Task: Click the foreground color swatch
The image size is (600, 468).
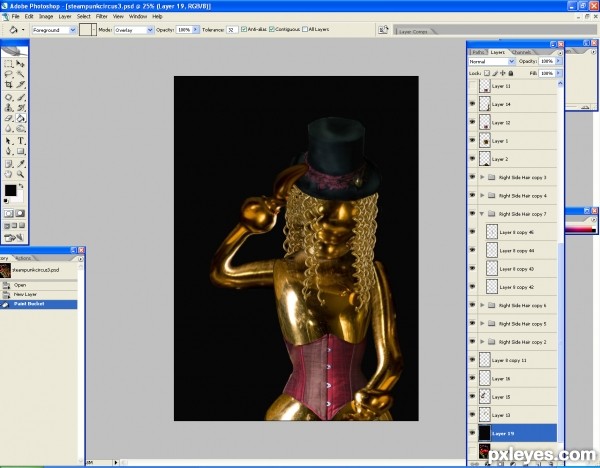Action: (10, 190)
